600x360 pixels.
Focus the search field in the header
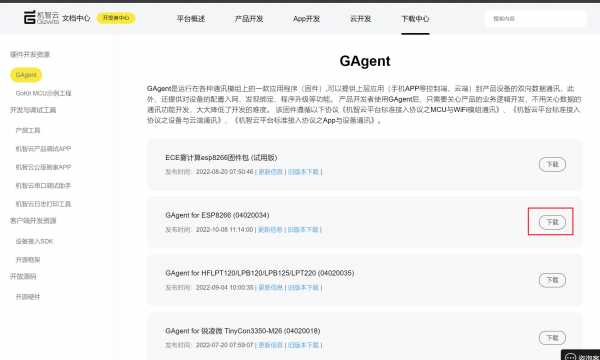pos(535,18)
